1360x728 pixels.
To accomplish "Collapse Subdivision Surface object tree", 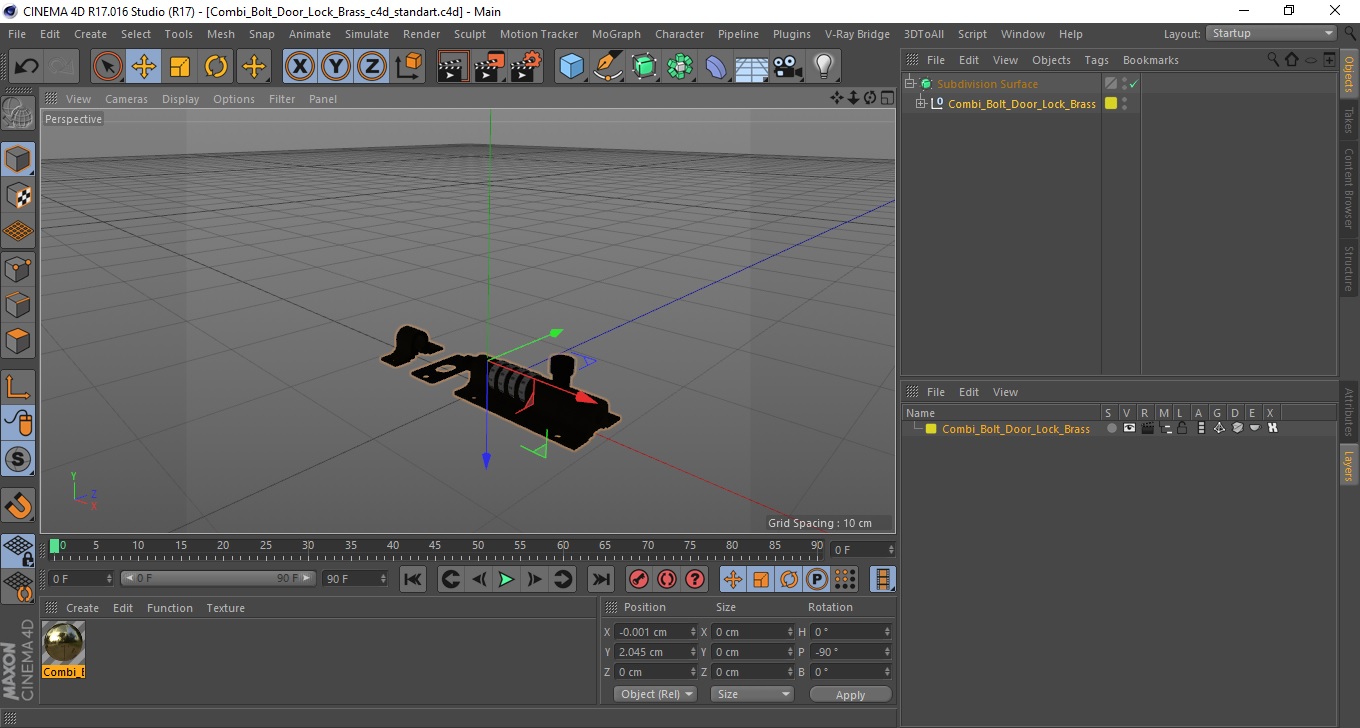I will pos(909,84).
